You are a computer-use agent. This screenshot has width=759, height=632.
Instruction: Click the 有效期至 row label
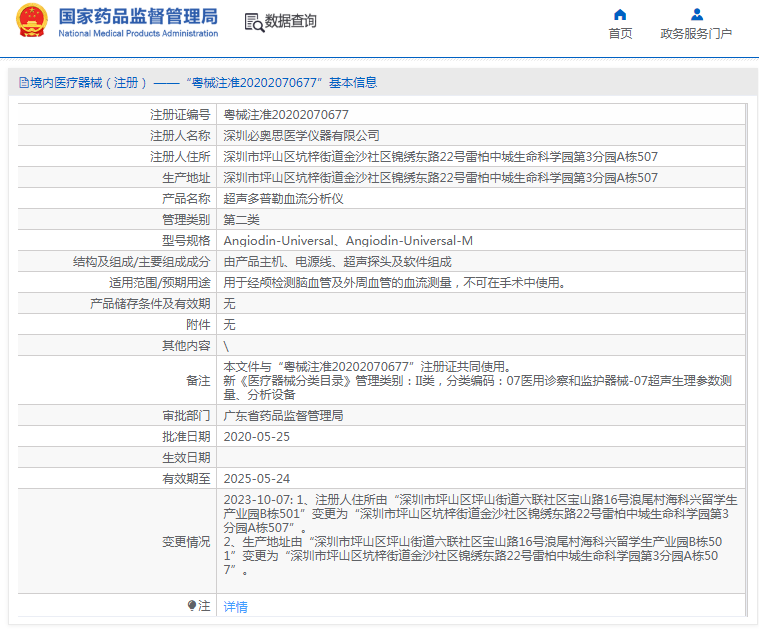pyautogui.click(x=186, y=479)
